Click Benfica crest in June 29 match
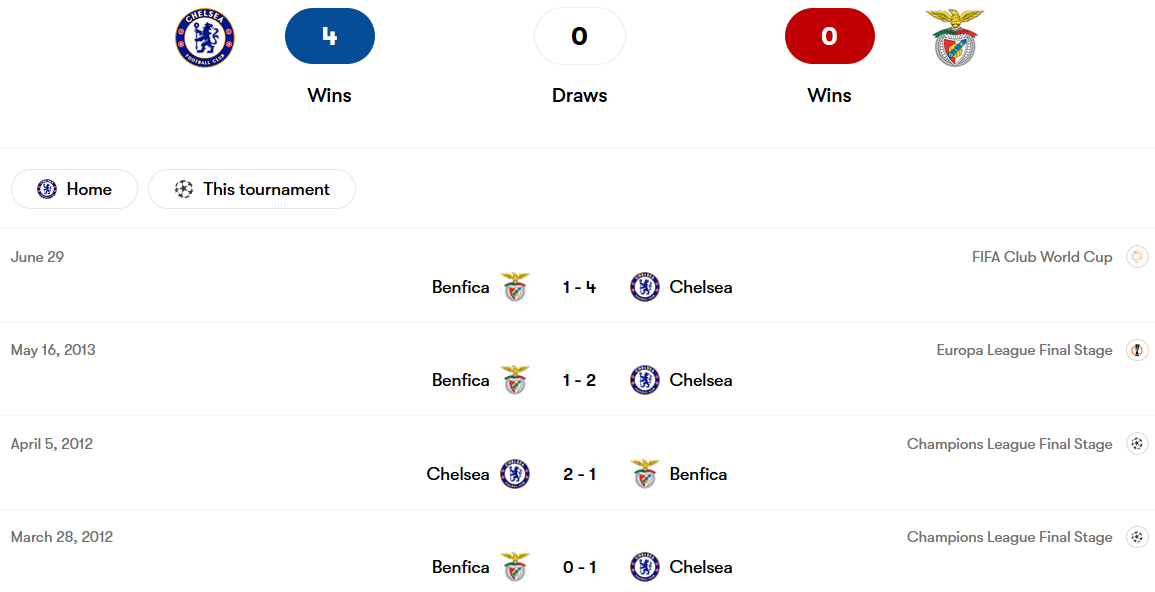This screenshot has width=1155, height=592. click(x=515, y=287)
